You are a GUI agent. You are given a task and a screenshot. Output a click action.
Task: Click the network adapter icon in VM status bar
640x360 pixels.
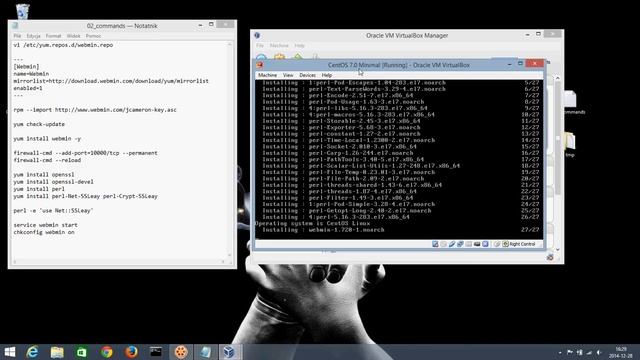tap(460, 244)
